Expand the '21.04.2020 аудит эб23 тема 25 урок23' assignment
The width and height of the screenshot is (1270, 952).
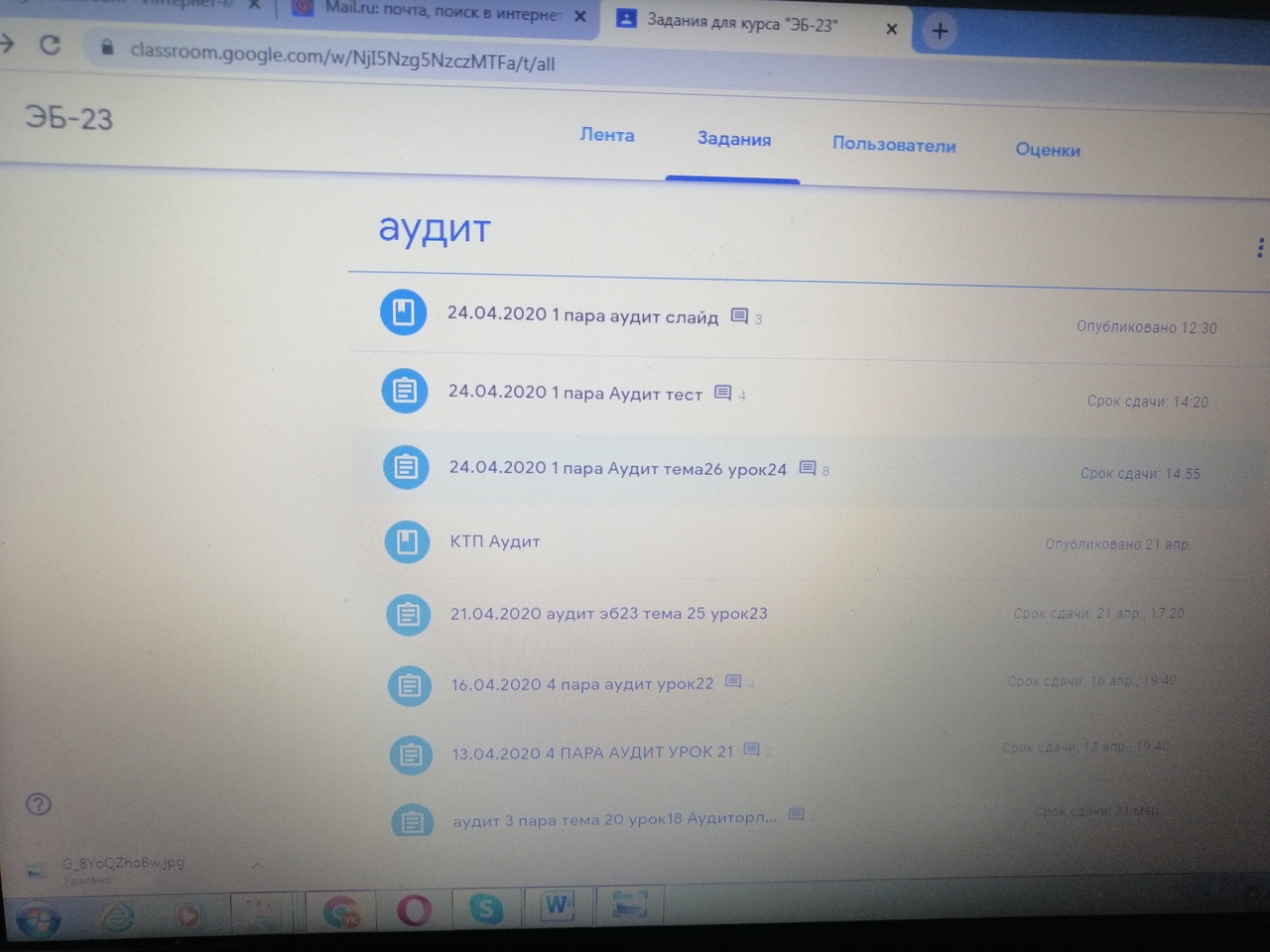[x=608, y=614]
